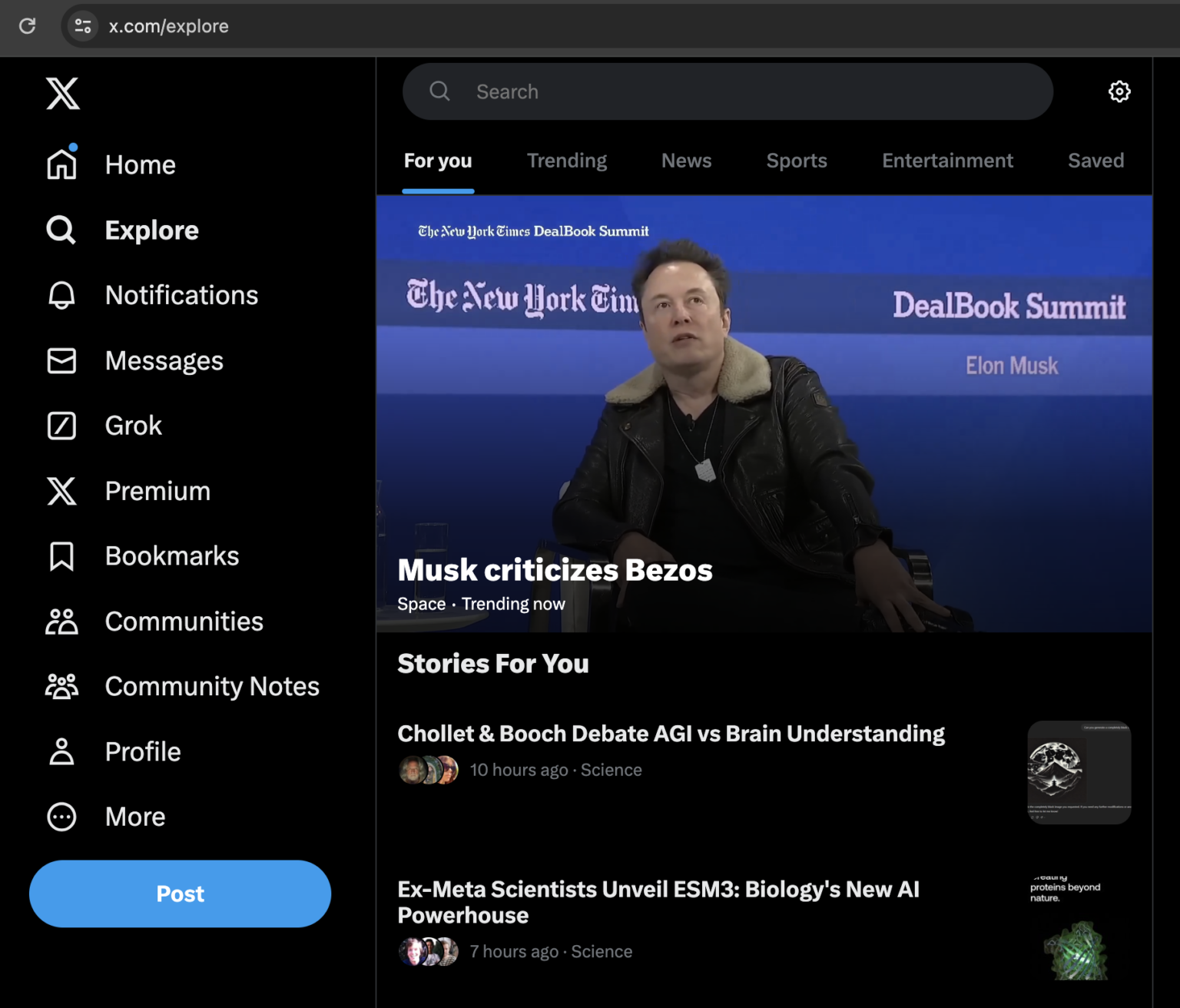
Task: Open Notifications
Action: tap(181, 295)
